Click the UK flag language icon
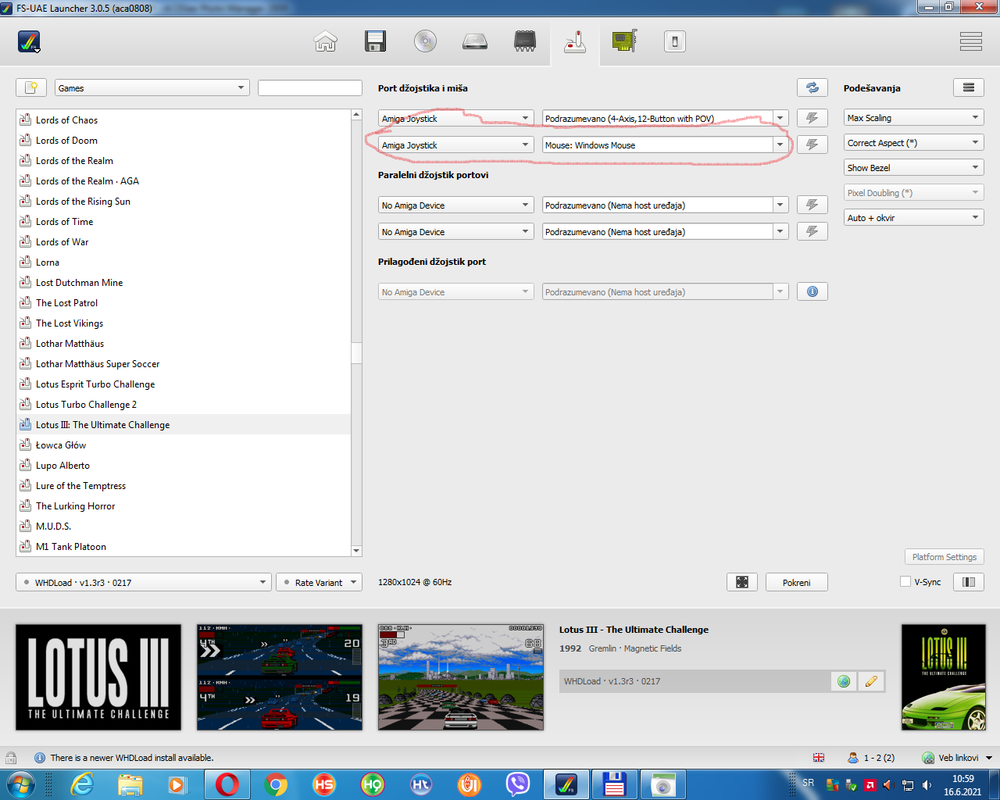The width and height of the screenshot is (1000, 800). tap(819, 758)
